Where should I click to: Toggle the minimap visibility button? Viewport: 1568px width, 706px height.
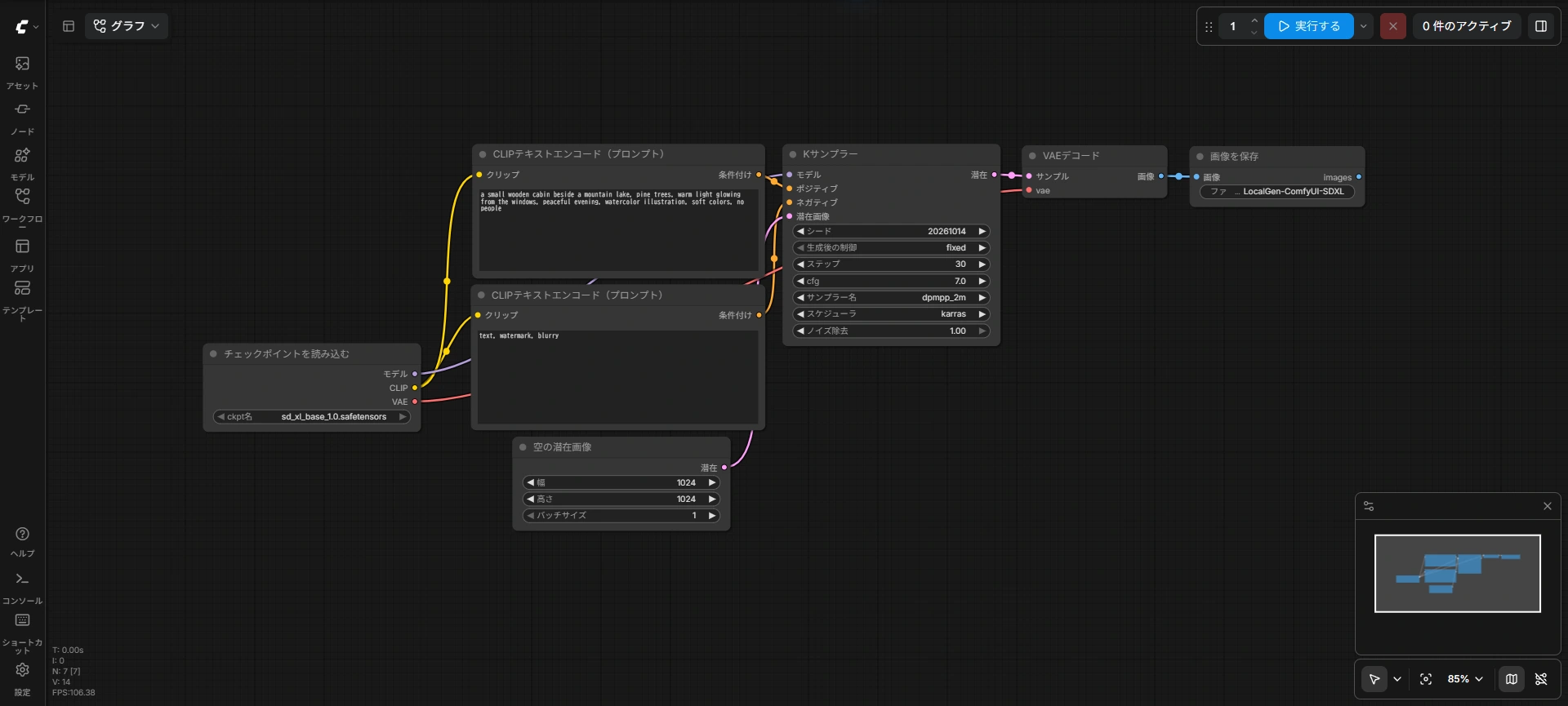pyautogui.click(x=1512, y=679)
